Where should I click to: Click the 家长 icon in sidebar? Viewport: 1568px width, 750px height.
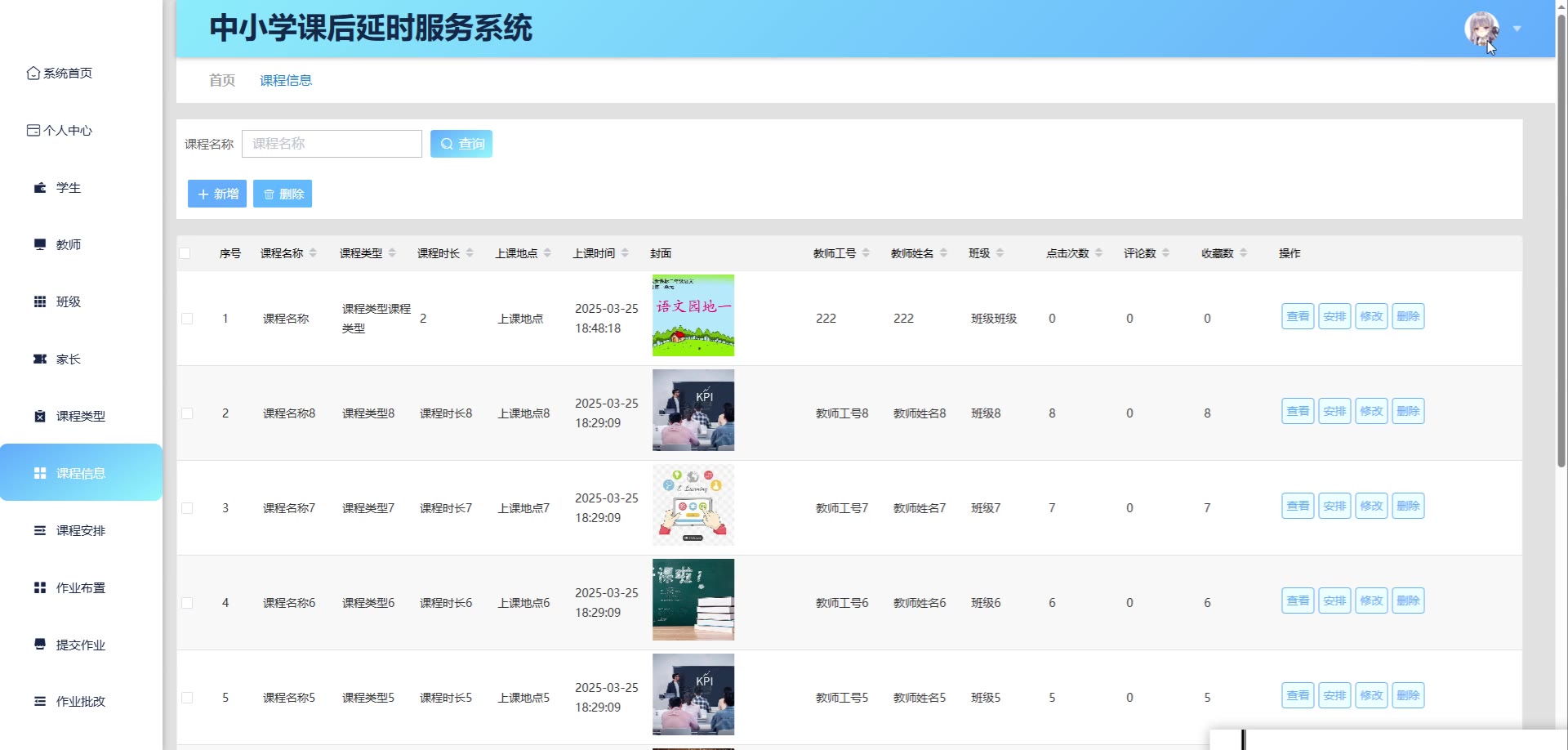click(40, 359)
